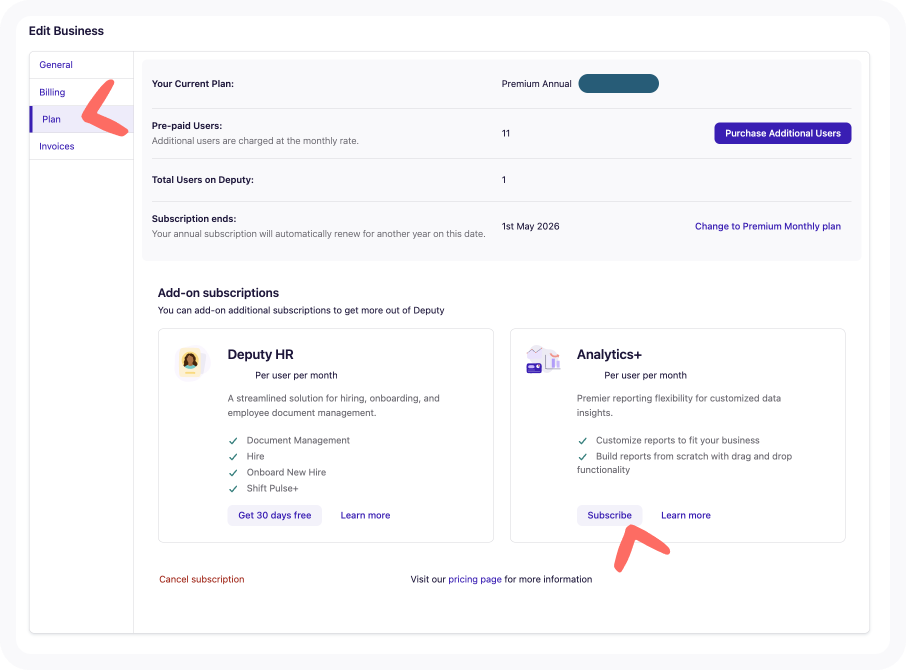The image size is (906, 670).
Task: Open Deputy HR Learn more link
Action: point(365,515)
